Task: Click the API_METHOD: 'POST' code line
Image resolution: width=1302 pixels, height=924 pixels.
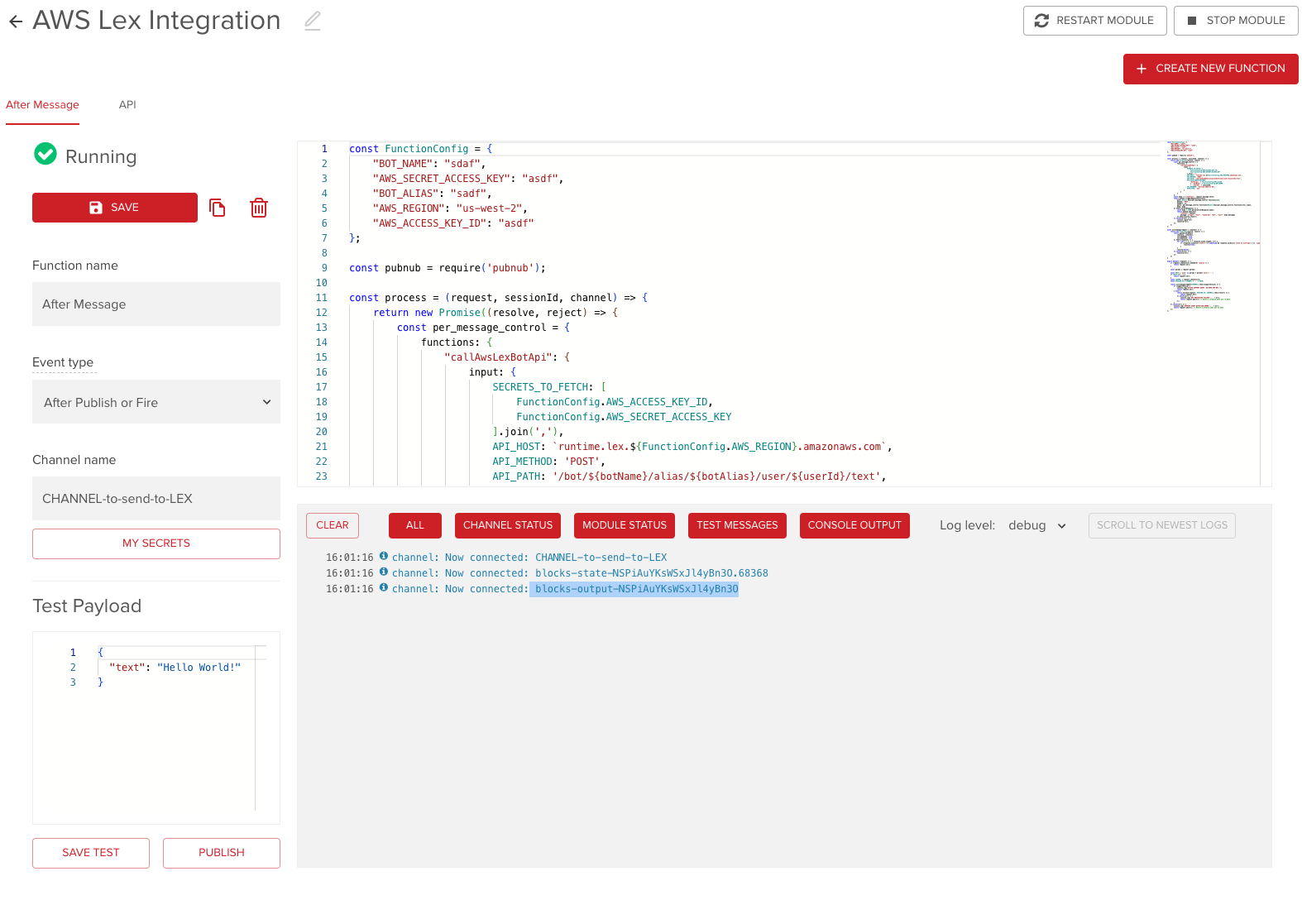Action: 548,462
